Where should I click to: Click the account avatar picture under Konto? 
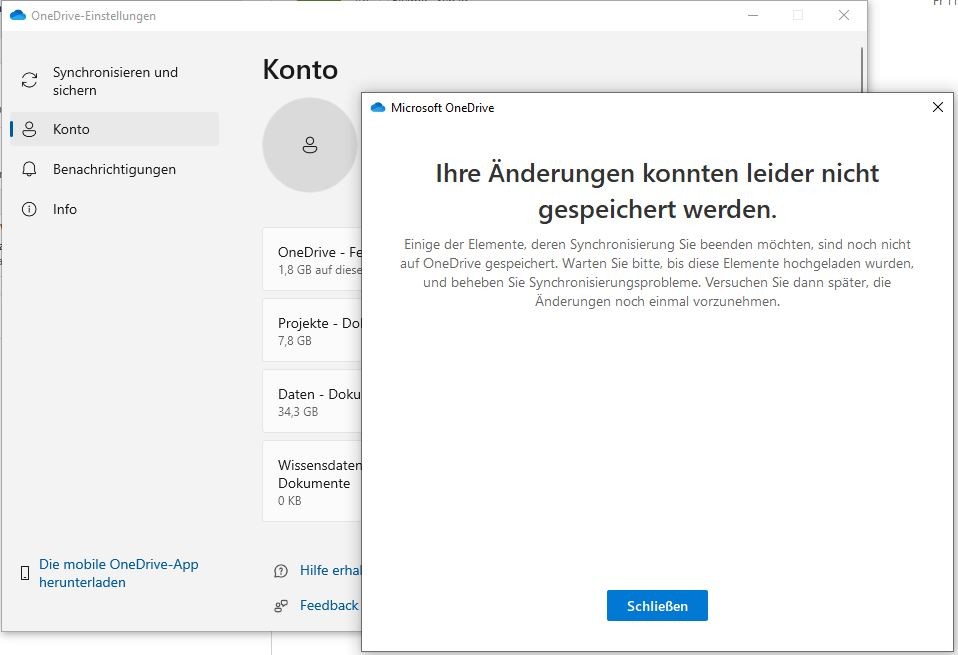[310, 145]
